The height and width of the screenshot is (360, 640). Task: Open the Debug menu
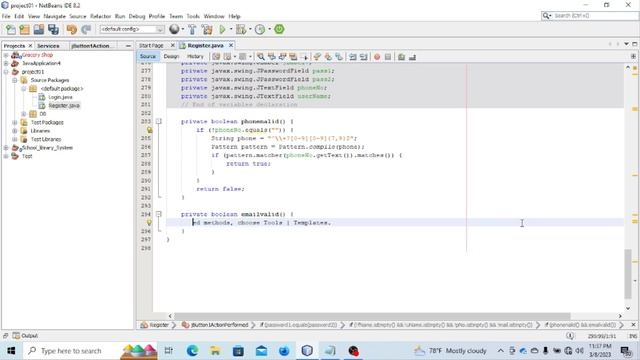[x=137, y=16]
